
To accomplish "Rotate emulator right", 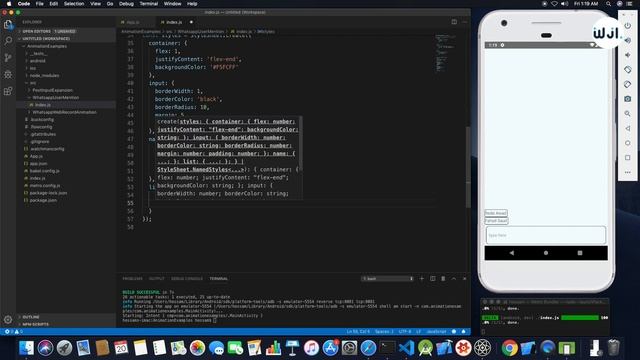I will click(x=628, y=84).
